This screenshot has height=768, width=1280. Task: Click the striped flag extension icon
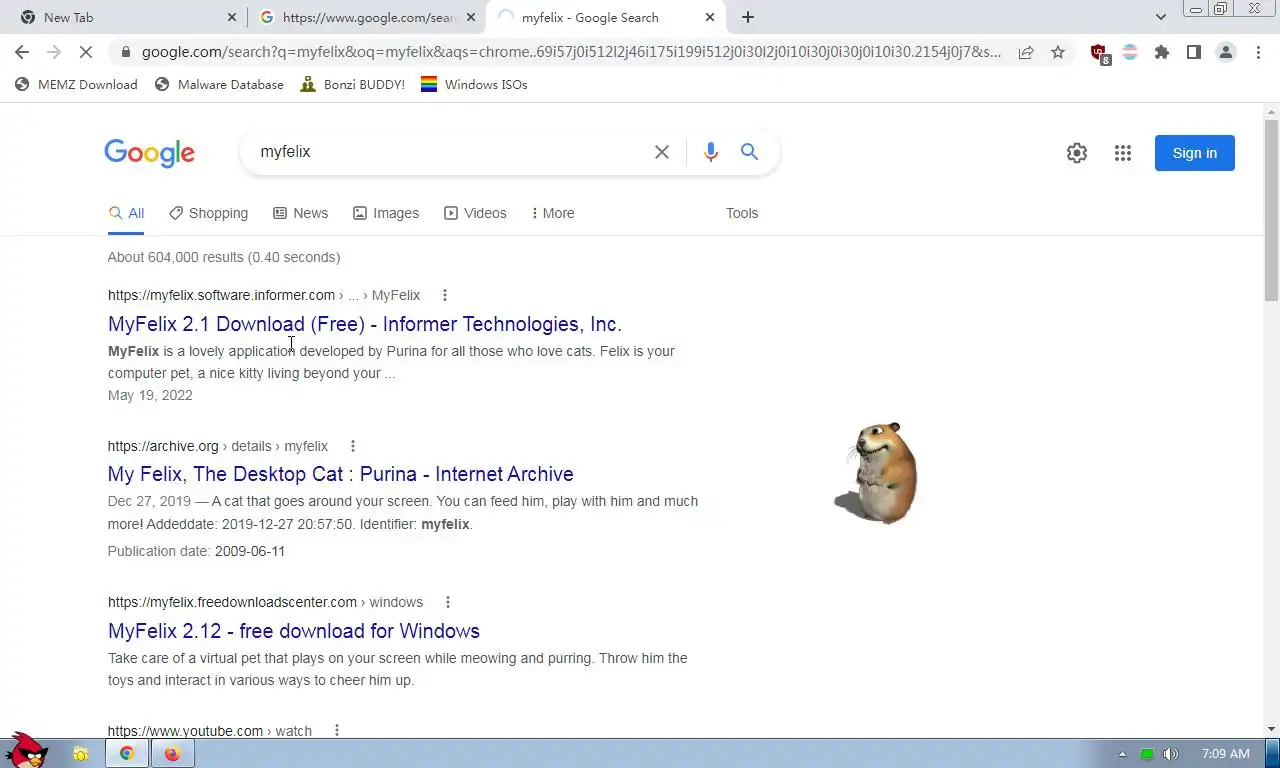click(x=1130, y=52)
